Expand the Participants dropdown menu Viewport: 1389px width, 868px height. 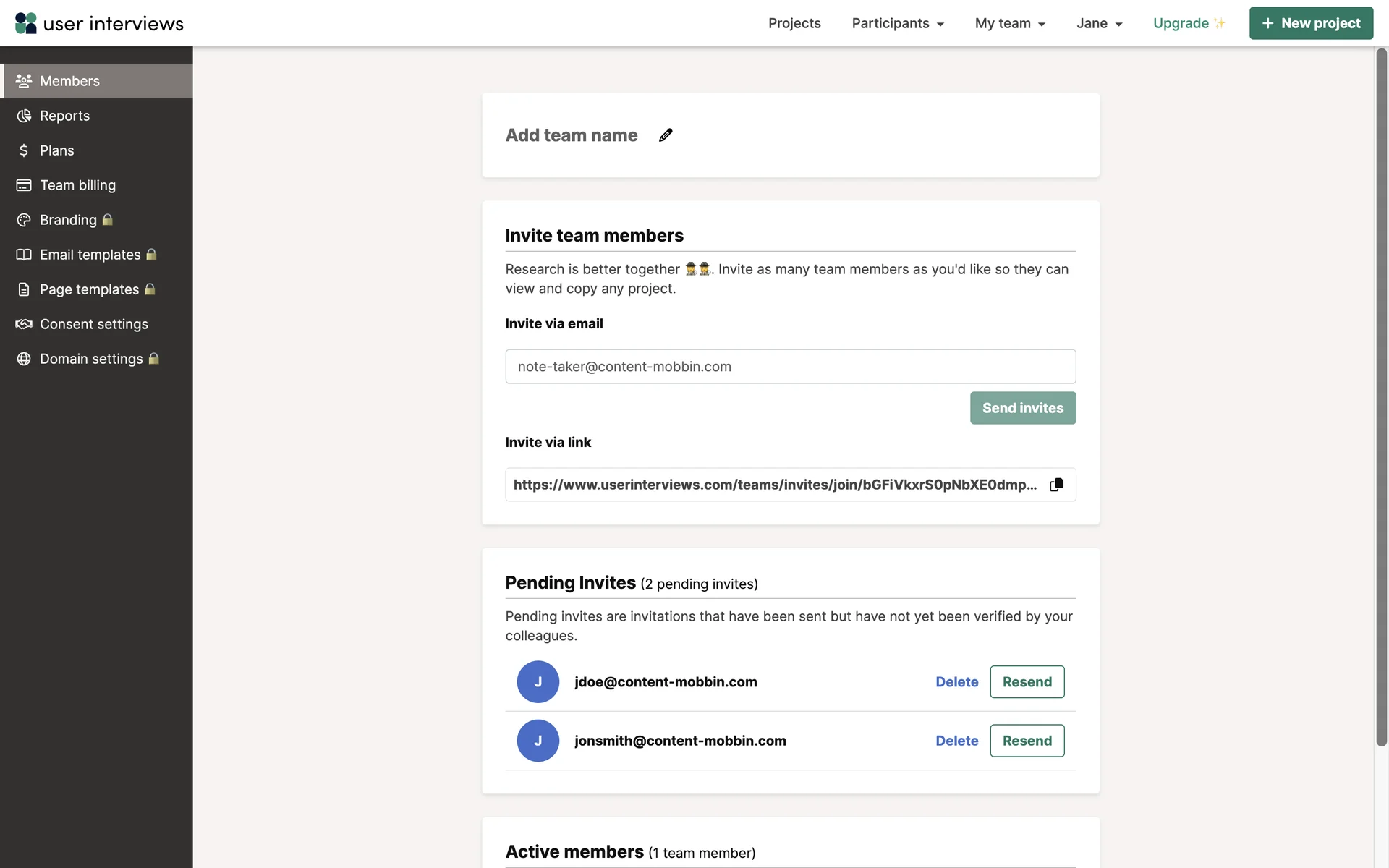tap(897, 23)
